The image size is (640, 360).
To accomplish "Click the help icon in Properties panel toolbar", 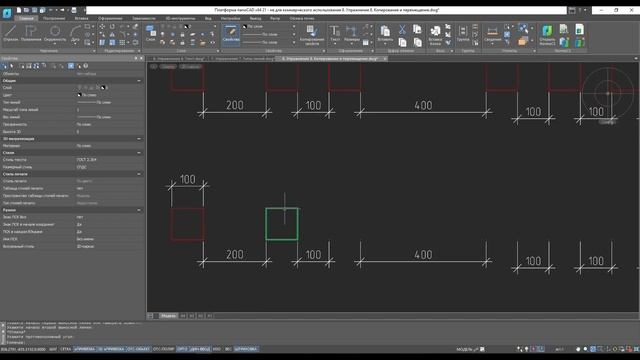I will click(86, 66).
